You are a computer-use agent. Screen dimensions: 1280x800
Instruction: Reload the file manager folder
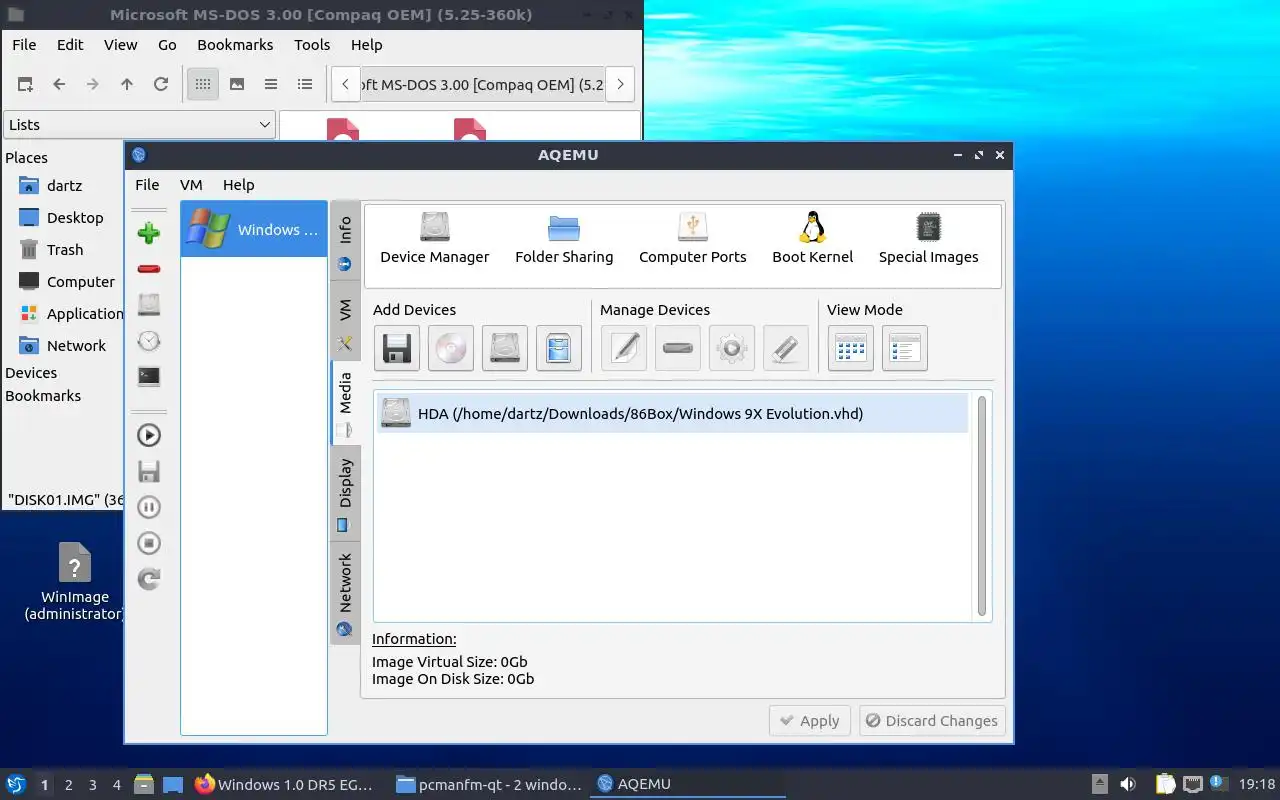(161, 85)
